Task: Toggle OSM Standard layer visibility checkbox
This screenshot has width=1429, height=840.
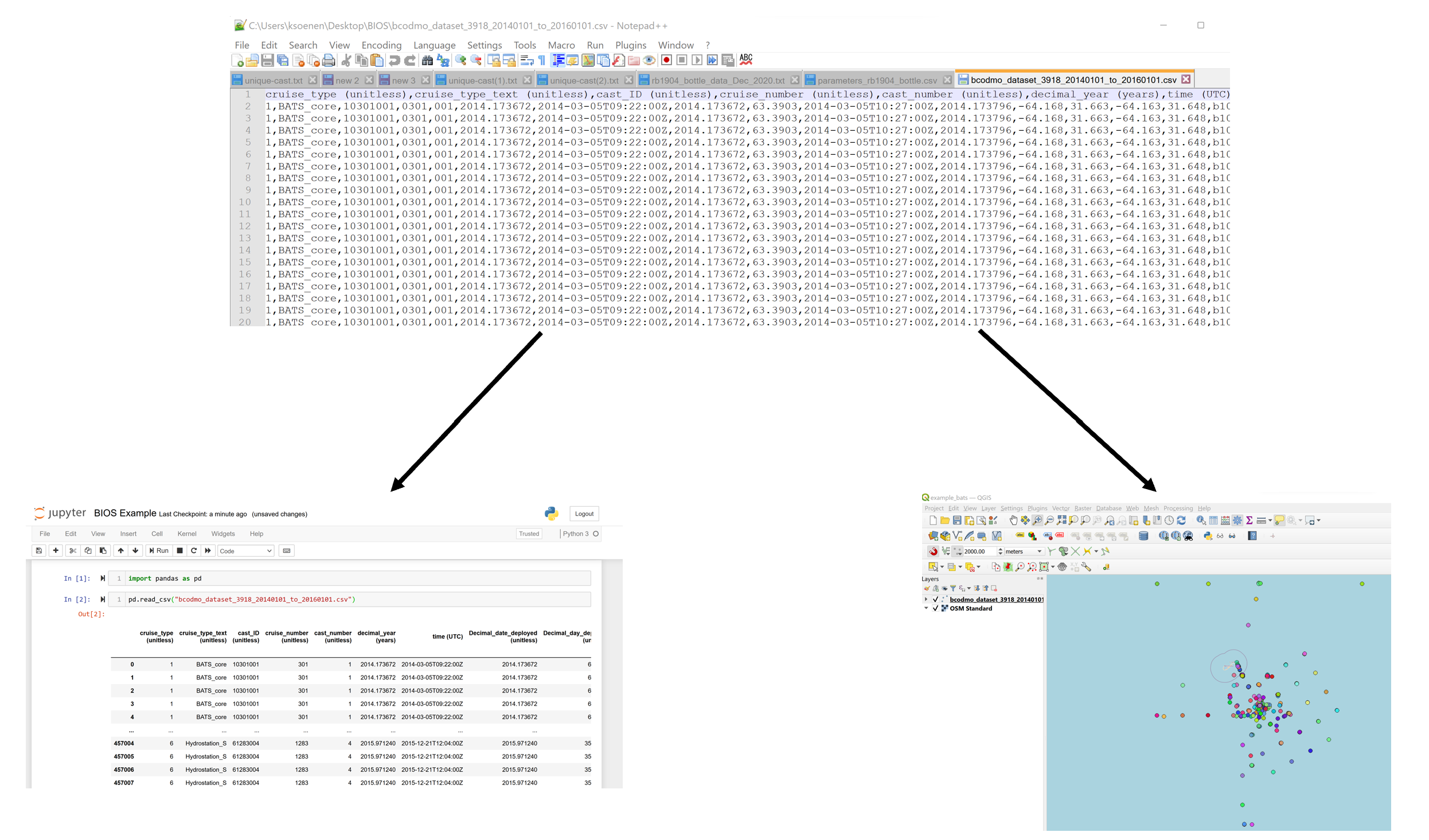Action: (936, 608)
